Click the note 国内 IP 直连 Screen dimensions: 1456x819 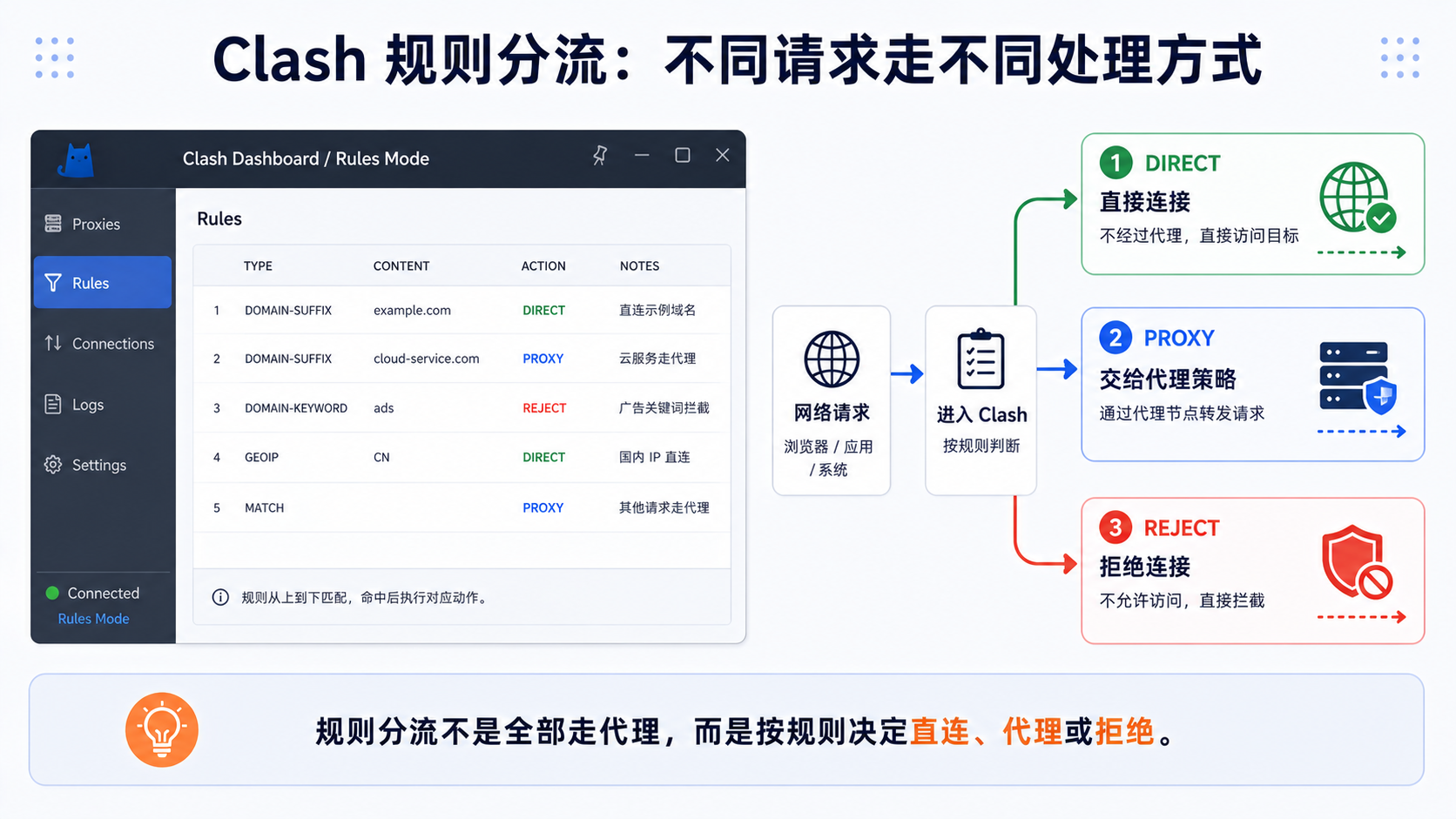(654, 458)
